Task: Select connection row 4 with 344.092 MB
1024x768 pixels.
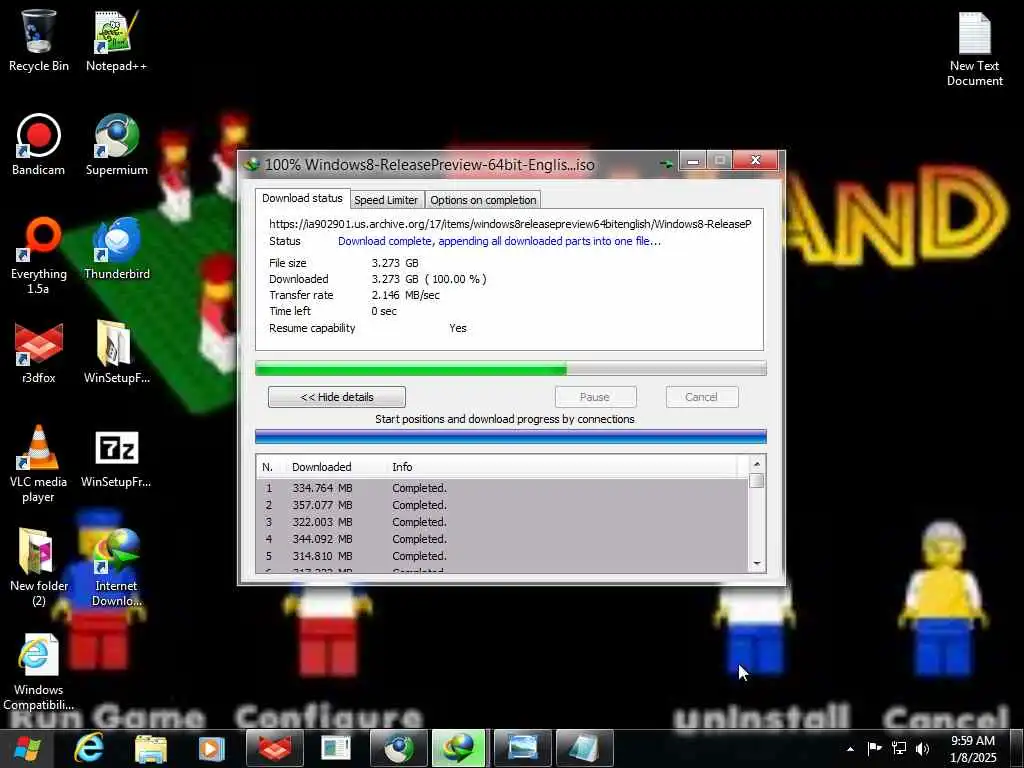Action: [502, 539]
